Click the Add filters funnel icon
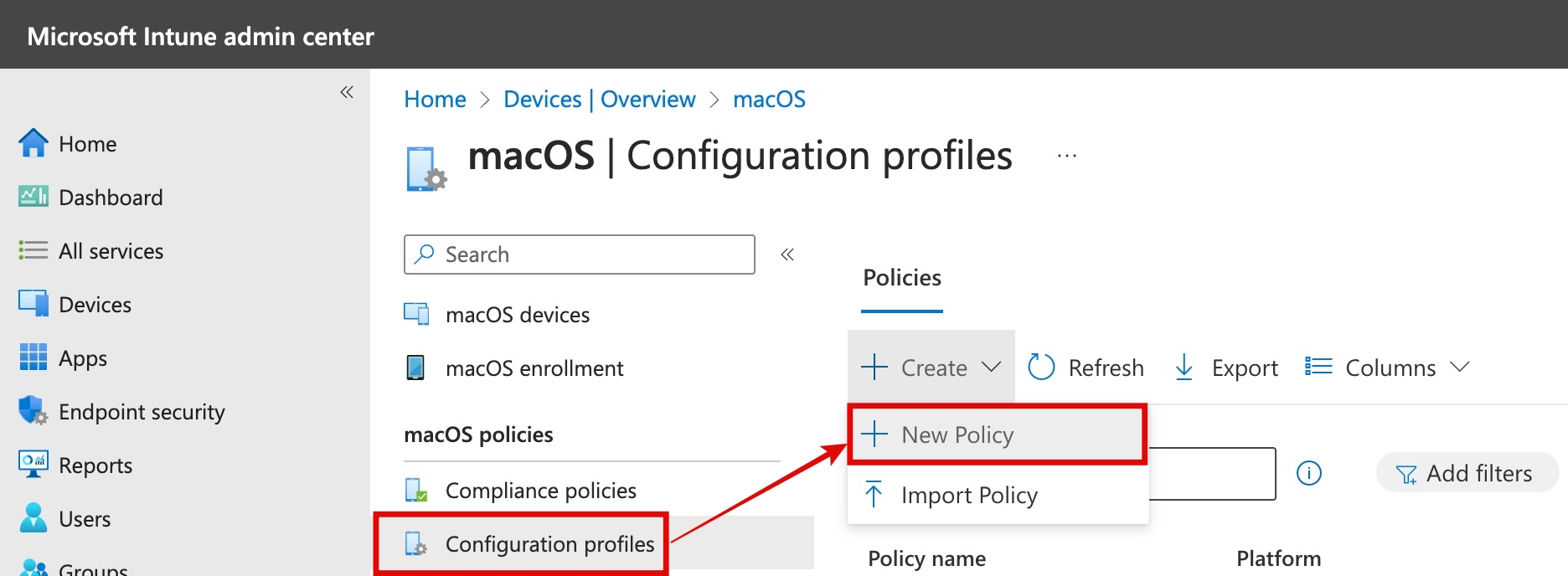Screen dimensions: 1568x576 (1406, 475)
